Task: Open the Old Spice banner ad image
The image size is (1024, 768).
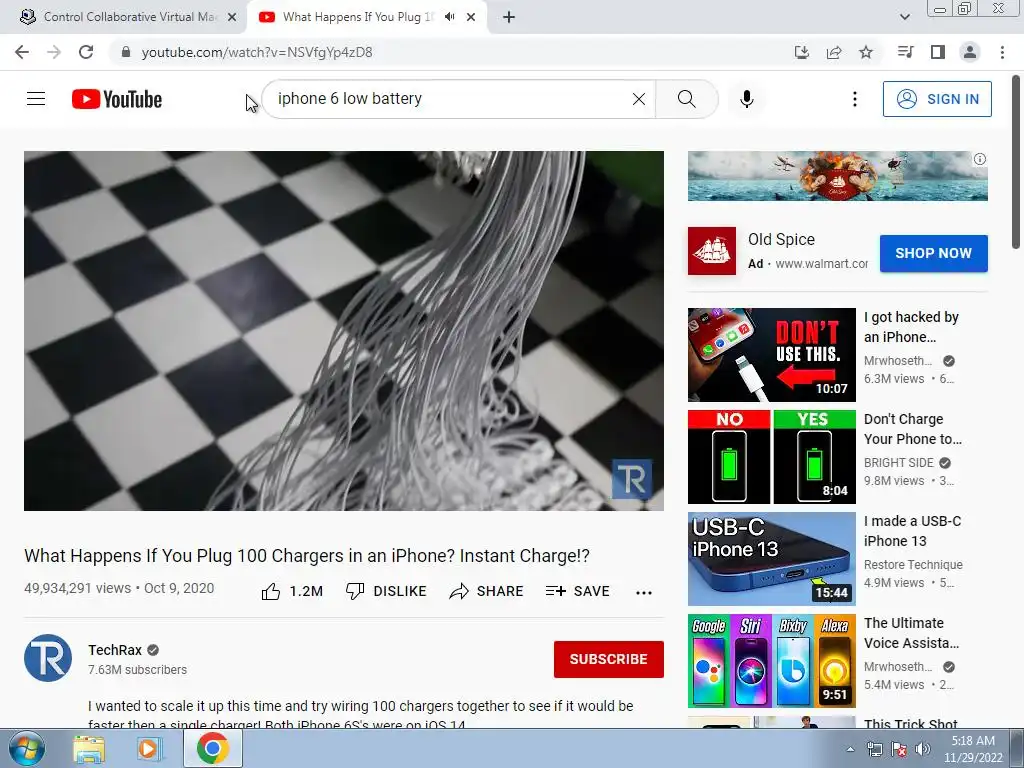Action: click(x=837, y=176)
